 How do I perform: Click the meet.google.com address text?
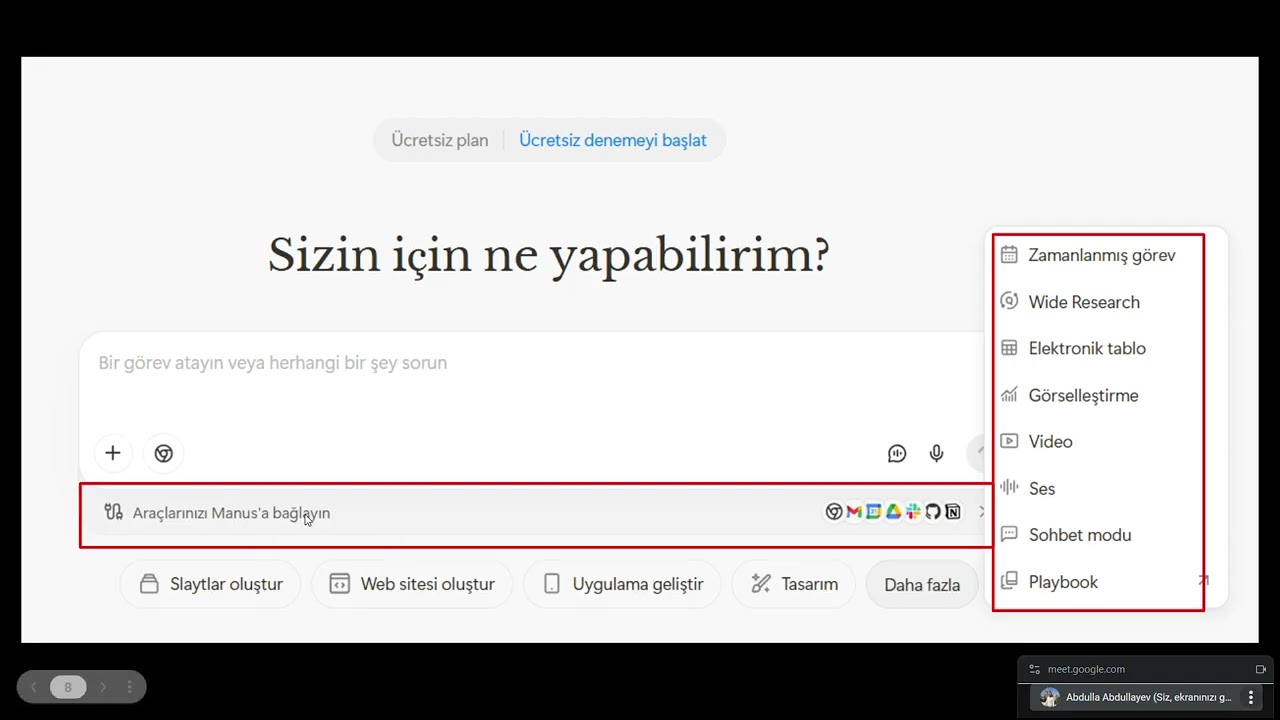coord(1086,669)
